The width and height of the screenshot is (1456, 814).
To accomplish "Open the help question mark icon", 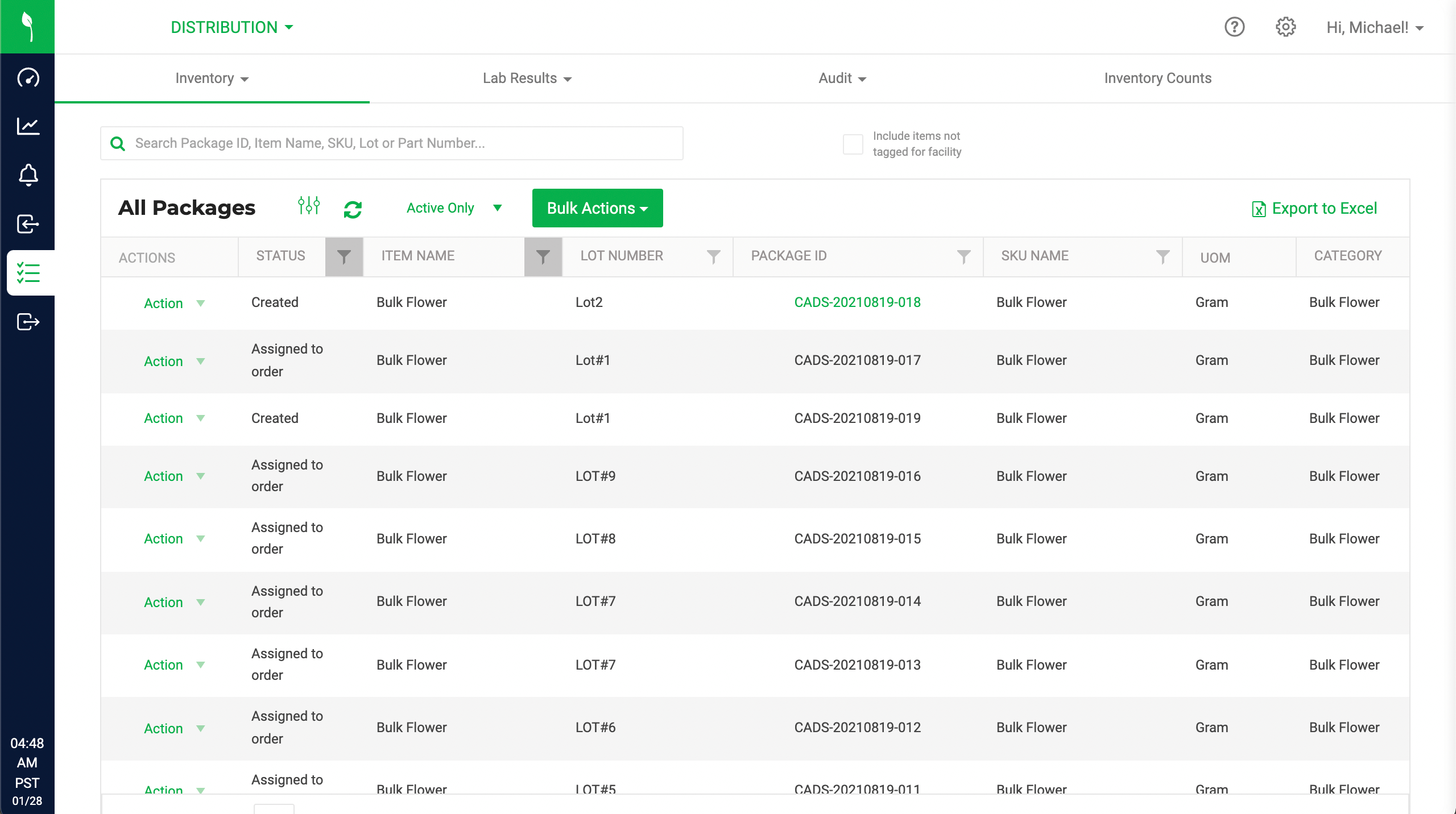I will pyautogui.click(x=1234, y=27).
